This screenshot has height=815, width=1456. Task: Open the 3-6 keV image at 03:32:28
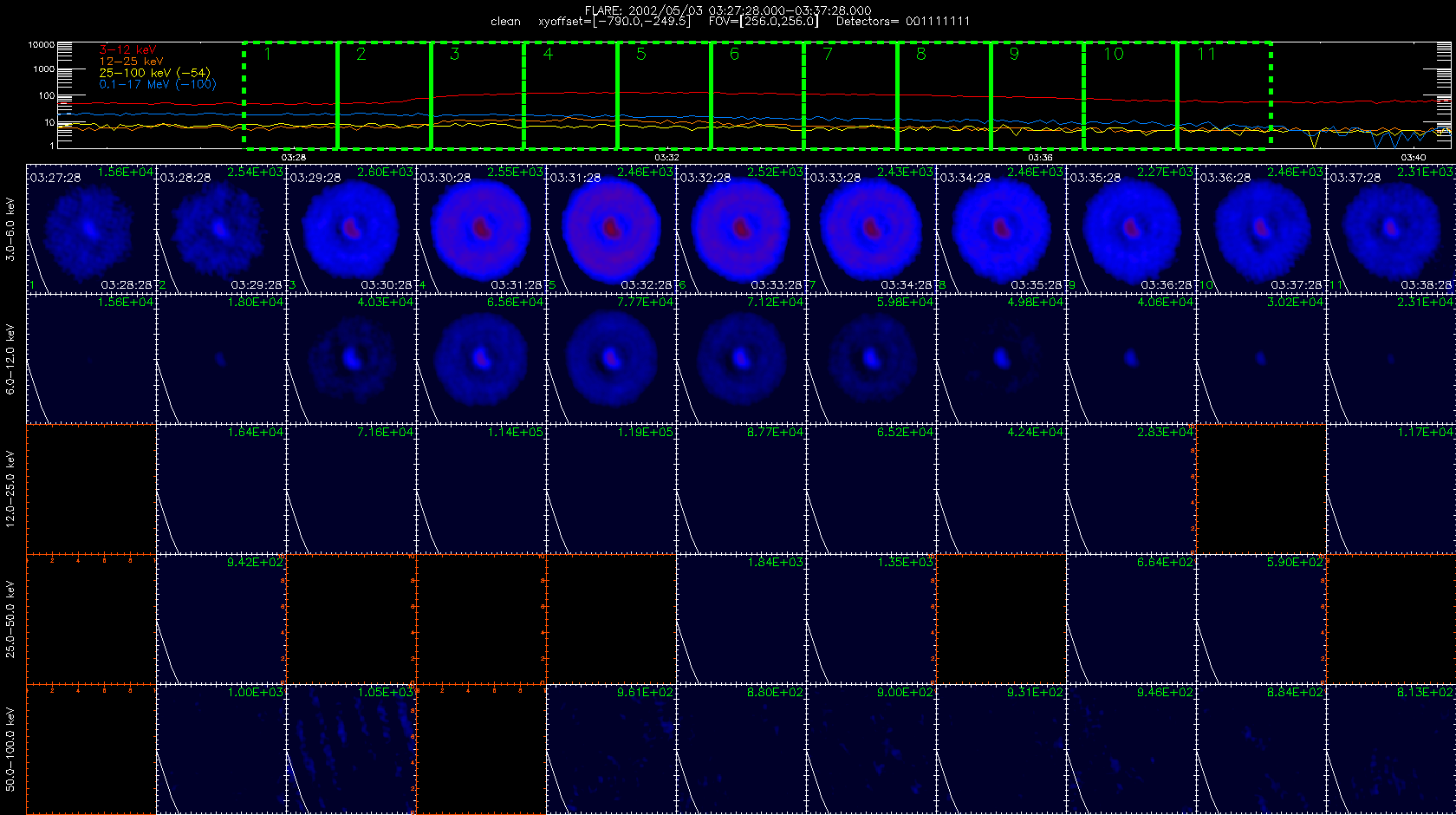click(742, 229)
